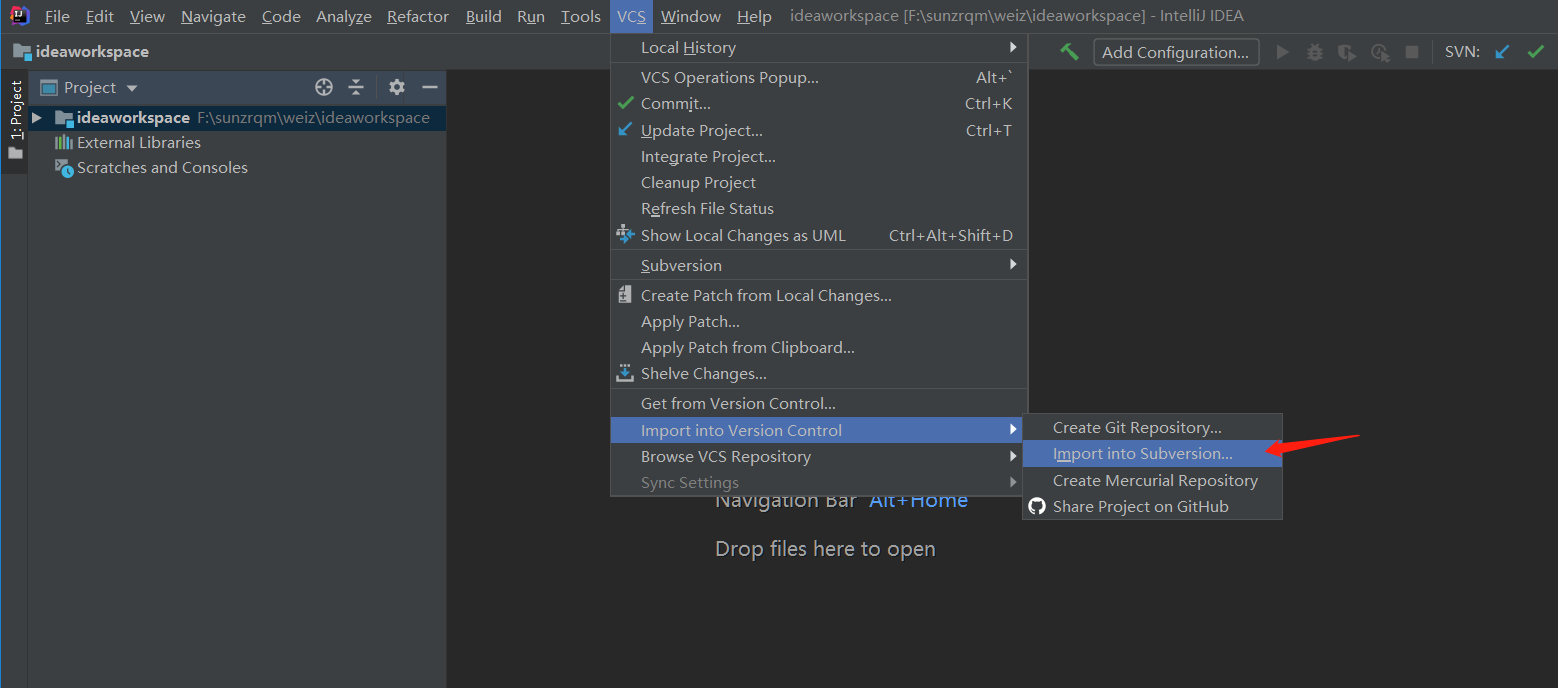Click the ideaworkspace project path text

313,118
